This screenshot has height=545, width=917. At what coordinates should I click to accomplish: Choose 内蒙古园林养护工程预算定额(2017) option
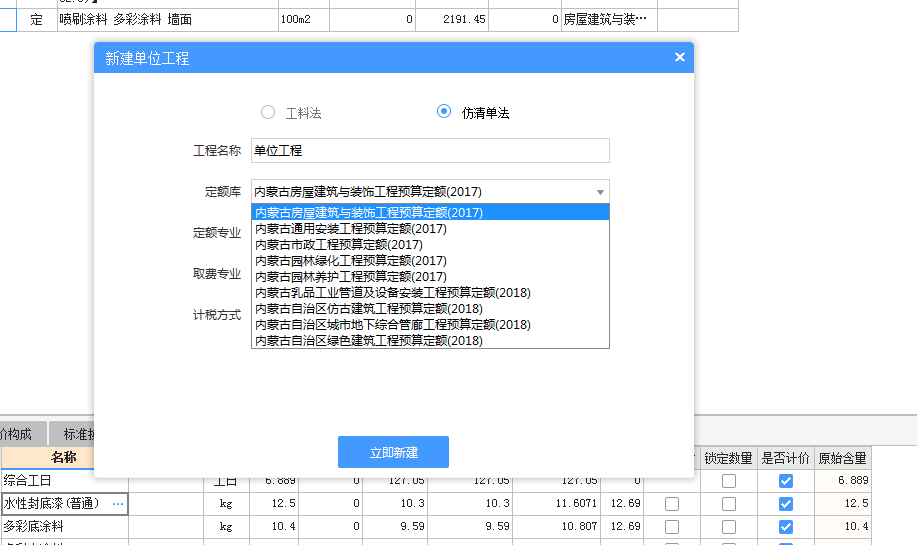(430, 277)
